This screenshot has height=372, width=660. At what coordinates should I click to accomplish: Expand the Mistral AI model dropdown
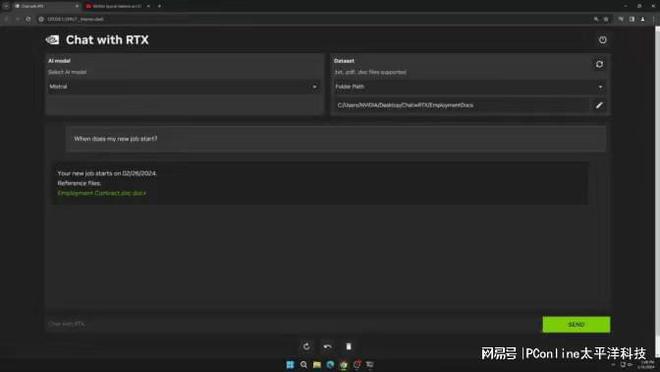[184, 86]
